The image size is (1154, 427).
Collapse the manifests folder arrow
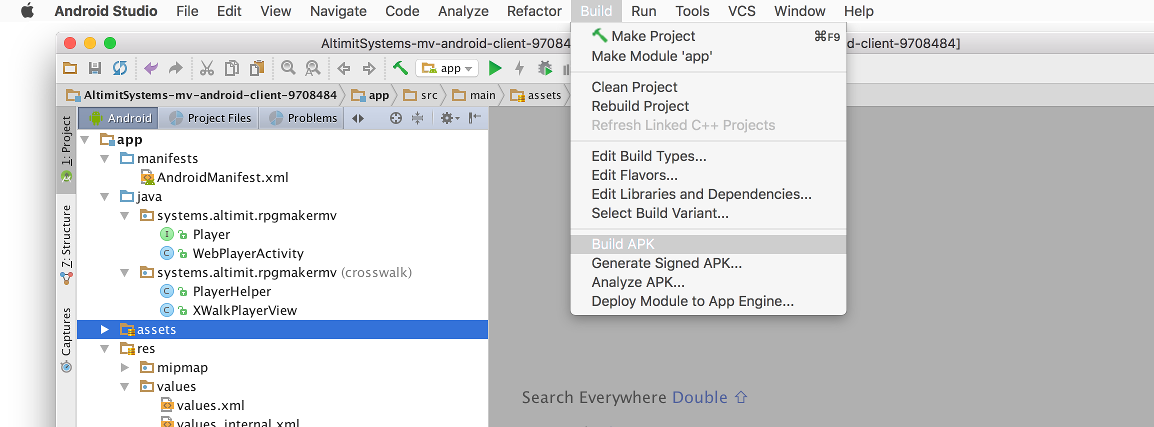pyautogui.click(x=105, y=158)
